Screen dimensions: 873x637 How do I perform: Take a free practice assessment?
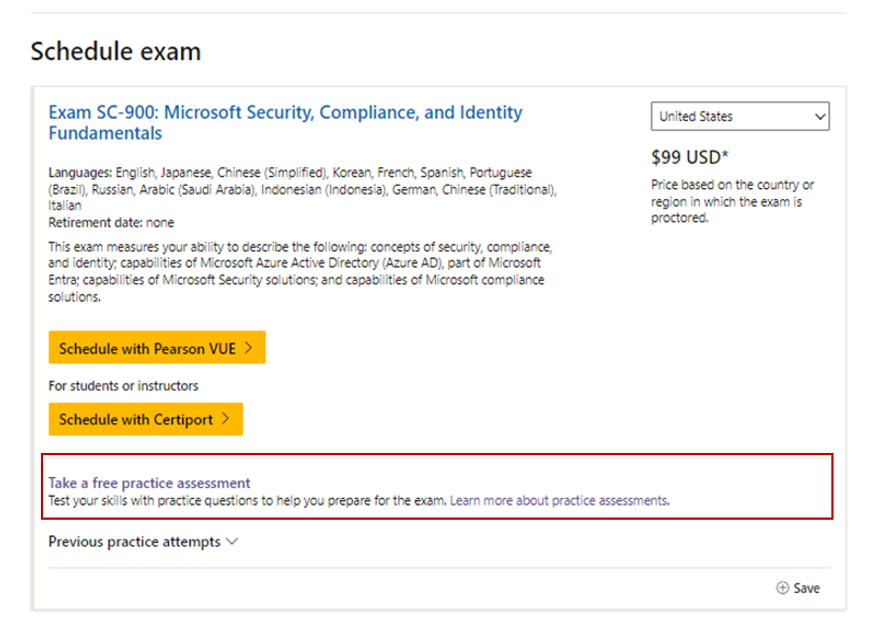[149, 483]
